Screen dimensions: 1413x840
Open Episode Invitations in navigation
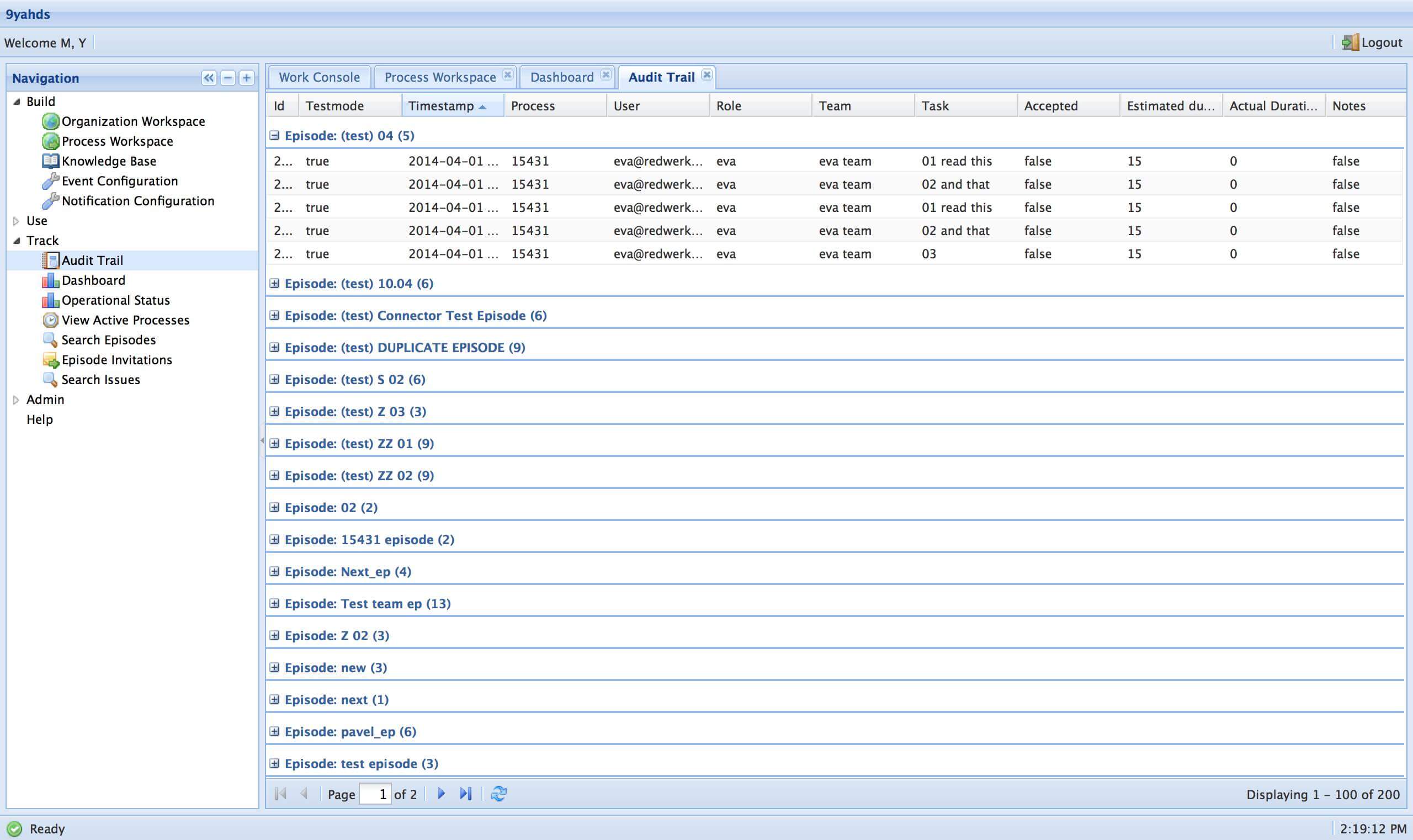tap(116, 359)
